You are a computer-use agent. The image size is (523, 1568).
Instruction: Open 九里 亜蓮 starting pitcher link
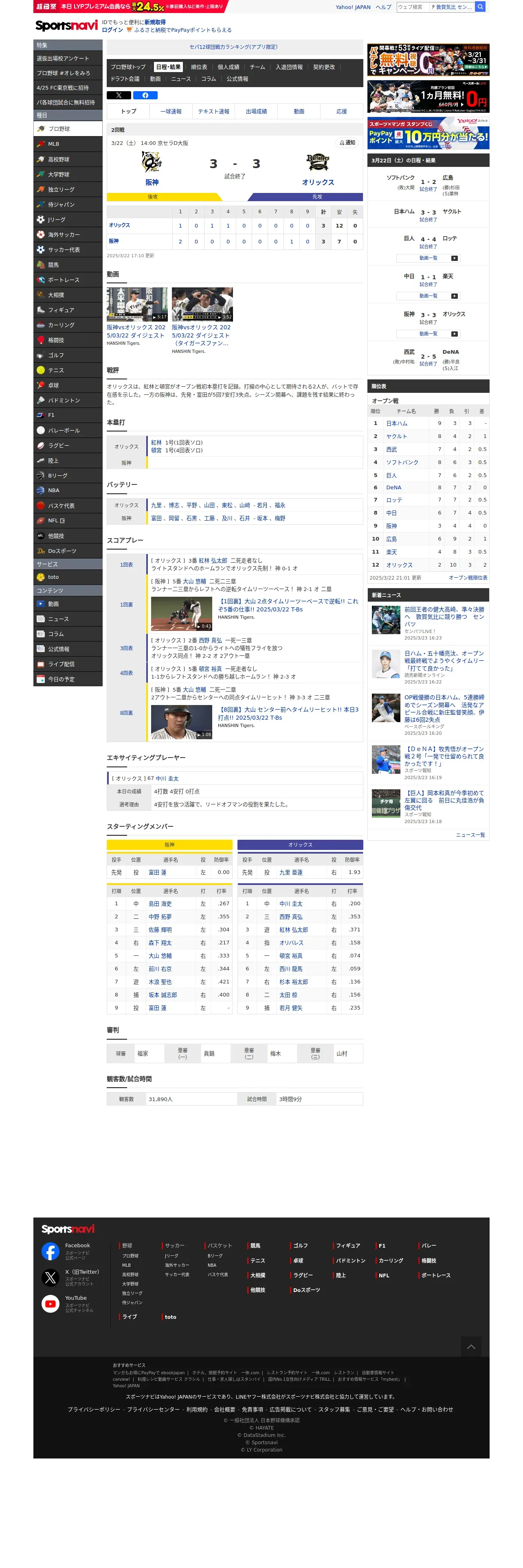pyautogui.click(x=291, y=873)
